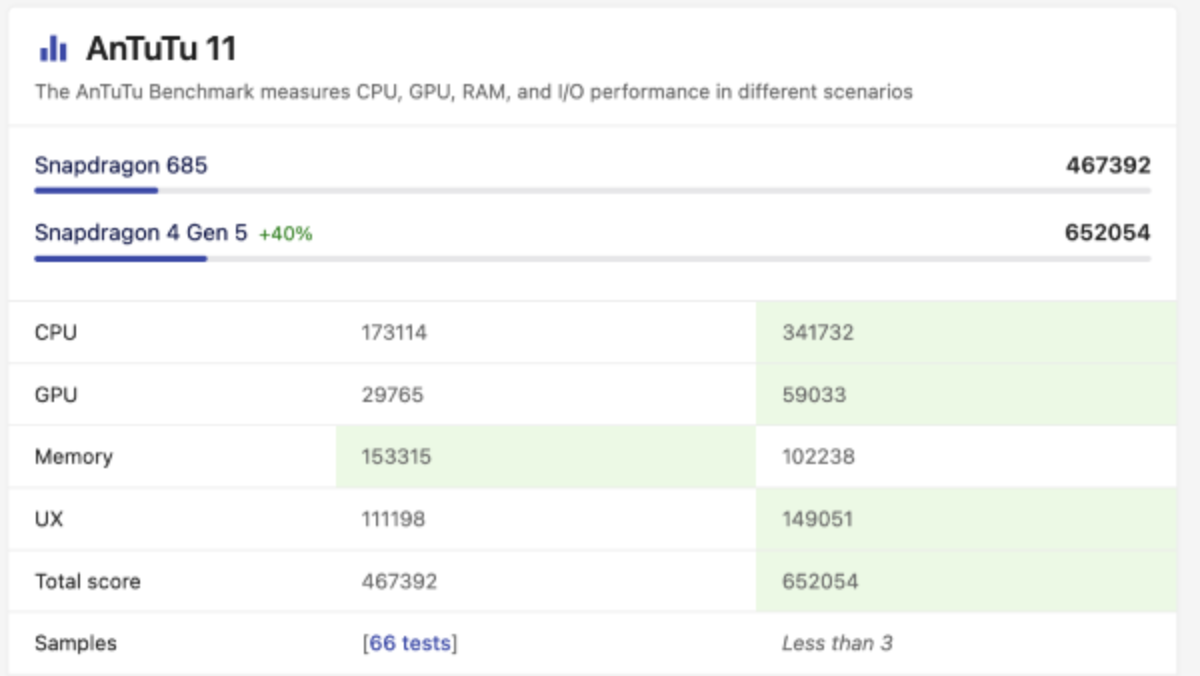Image resolution: width=1200 pixels, height=676 pixels.
Task: Click the AnTuTu bar chart icon
Action: click(x=53, y=49)
